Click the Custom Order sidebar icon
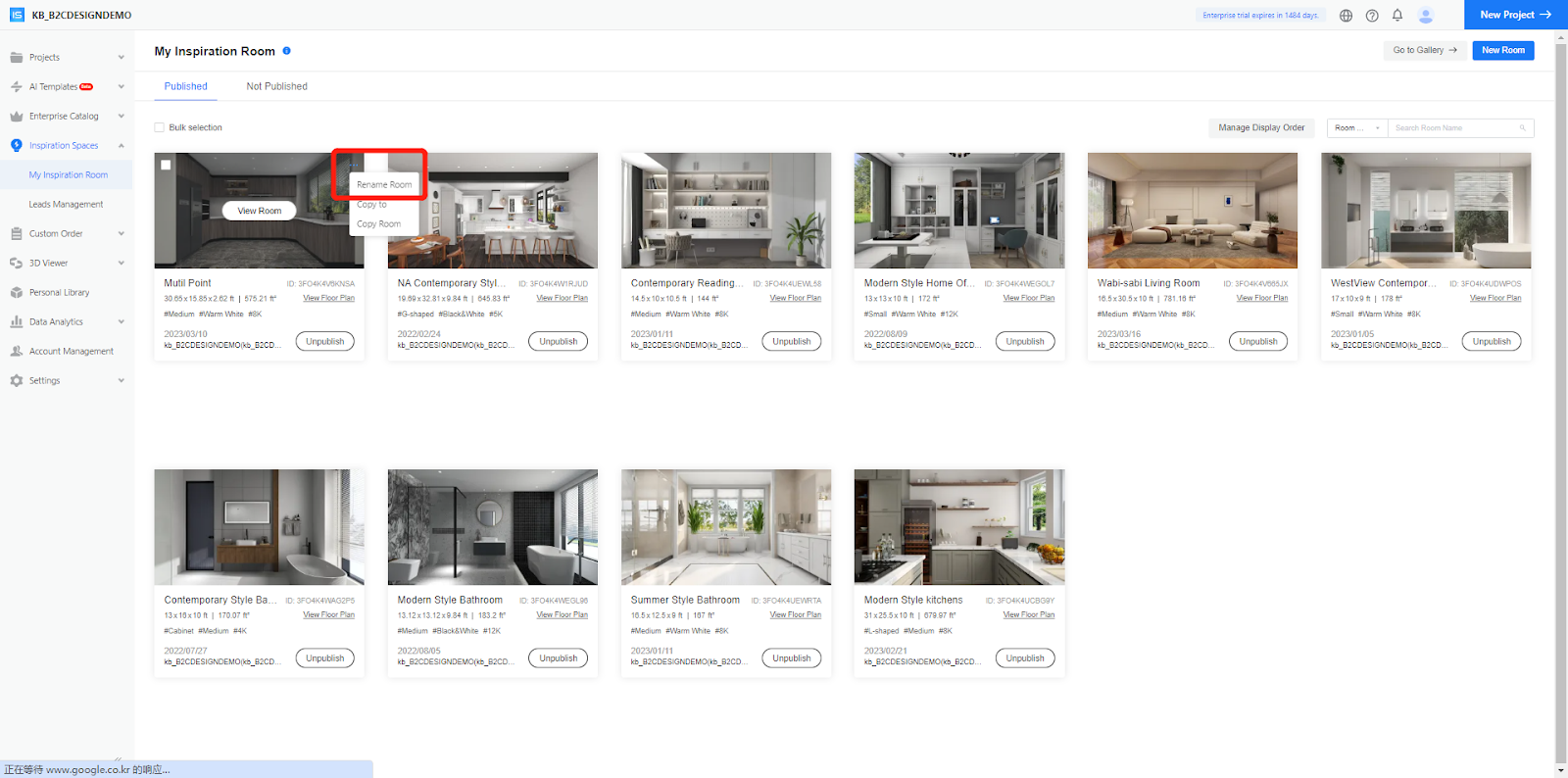 point(17,234)
